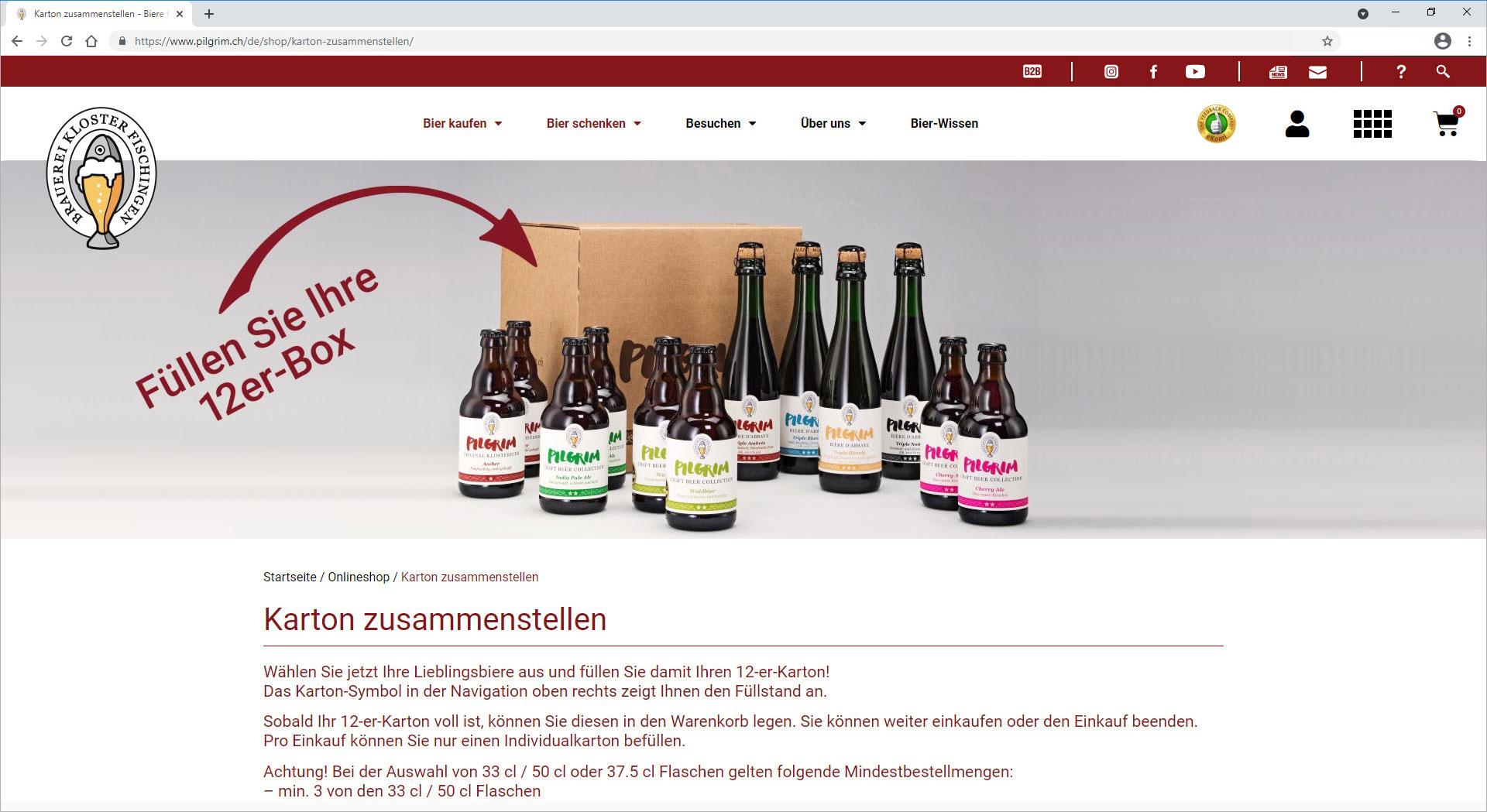
Task: Check the 12er-Karton fill-status grid icon
Action: coord(1372,123)
